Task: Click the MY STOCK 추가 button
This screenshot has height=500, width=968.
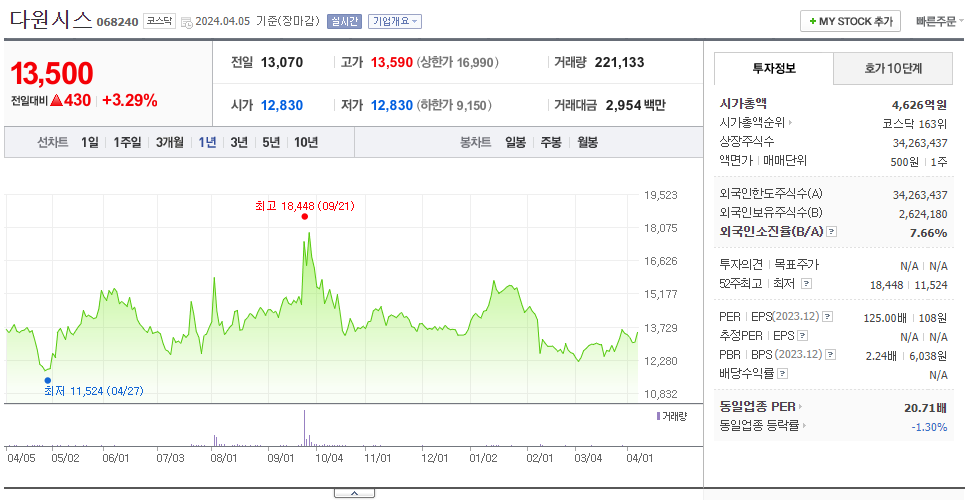Action: point(850,21)
